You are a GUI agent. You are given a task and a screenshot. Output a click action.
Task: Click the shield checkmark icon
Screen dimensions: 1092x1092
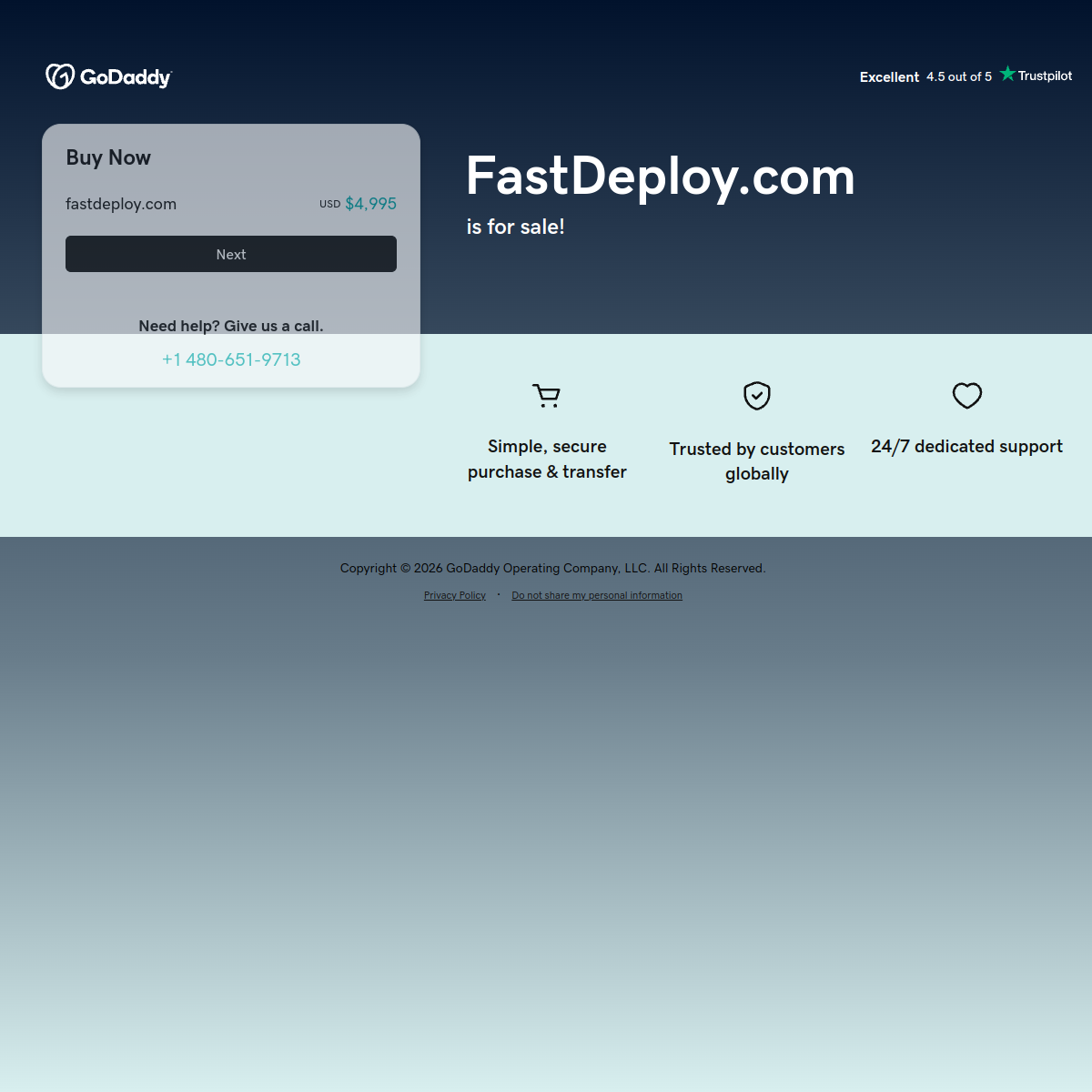757,396
